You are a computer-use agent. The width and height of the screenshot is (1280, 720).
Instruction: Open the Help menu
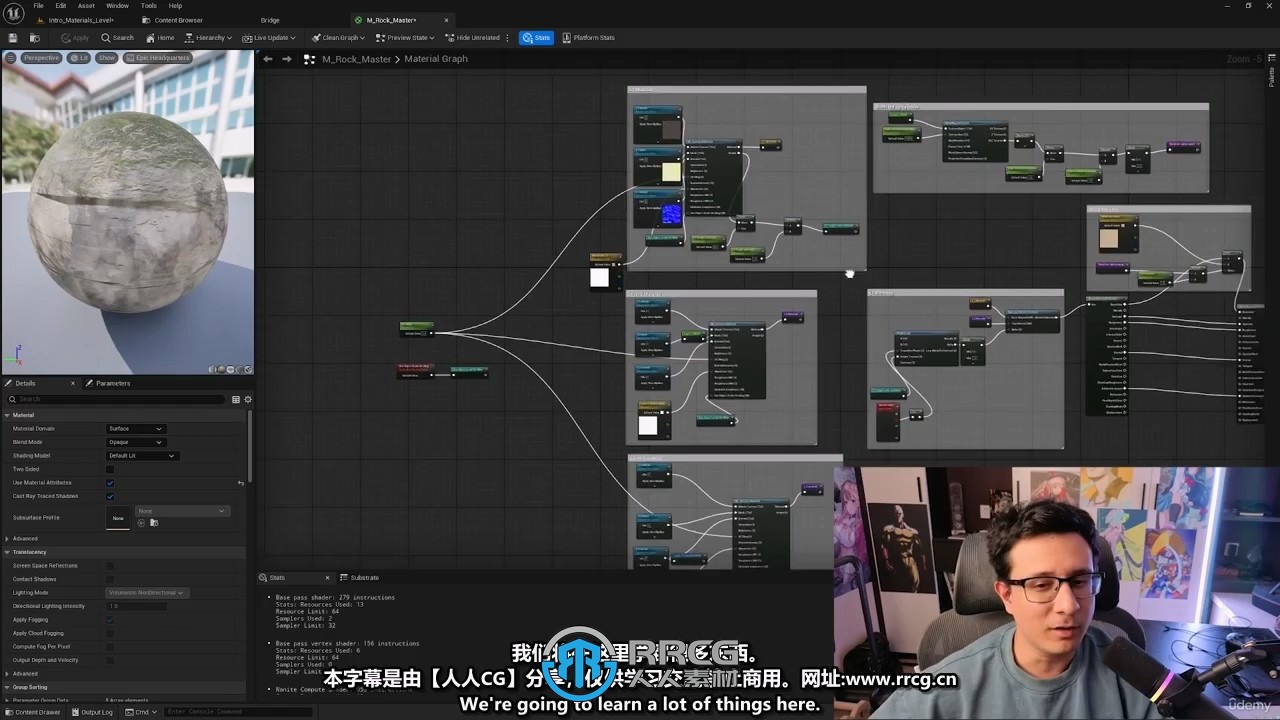pyautogui.click(x=175, y=6)
